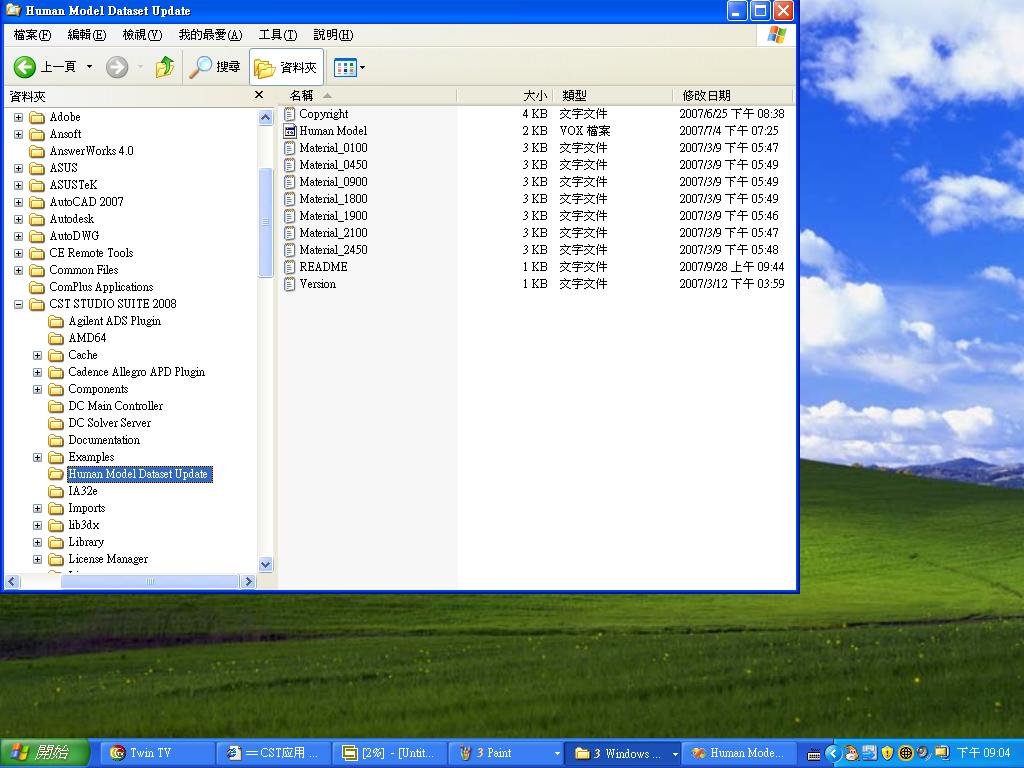Image resolution: width=1024 pixels, height=768 pixels.
Task: Sort files by 名稱 column header
Action: click(368, 96)
